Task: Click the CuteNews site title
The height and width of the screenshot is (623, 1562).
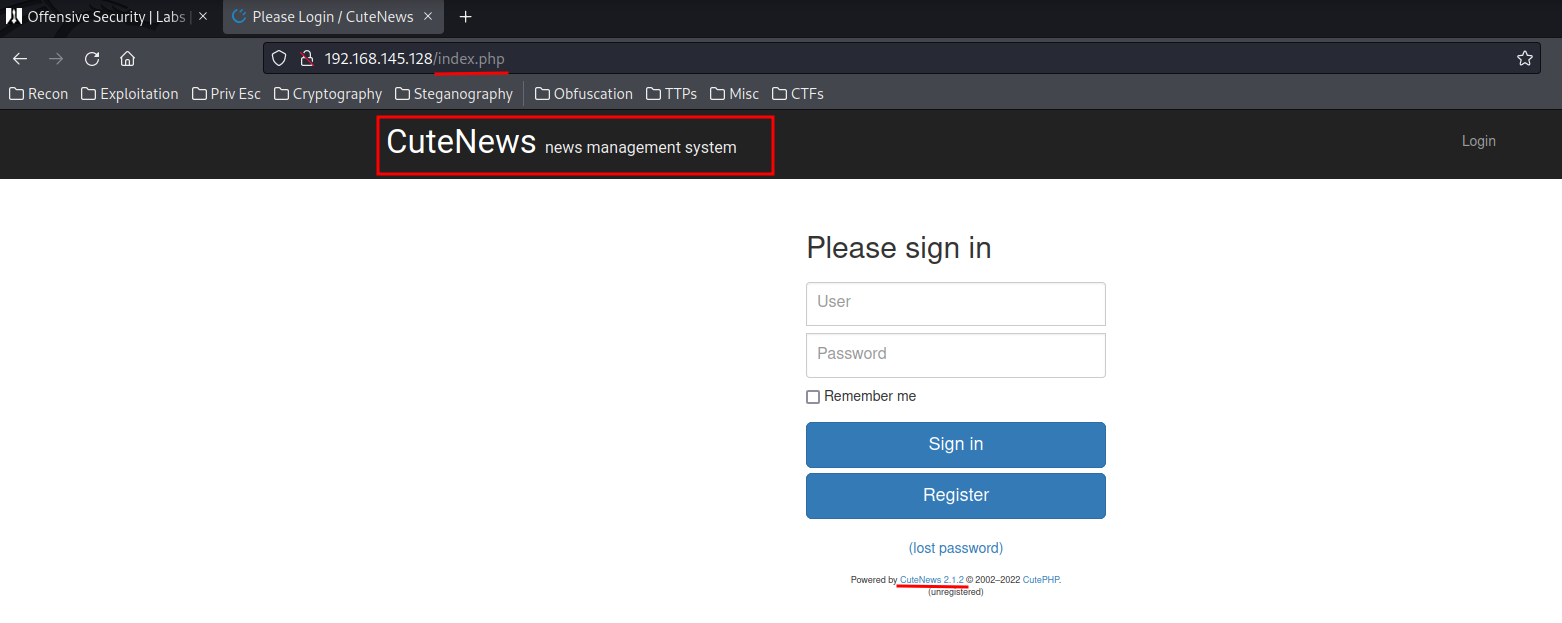Action: point(461,141)
